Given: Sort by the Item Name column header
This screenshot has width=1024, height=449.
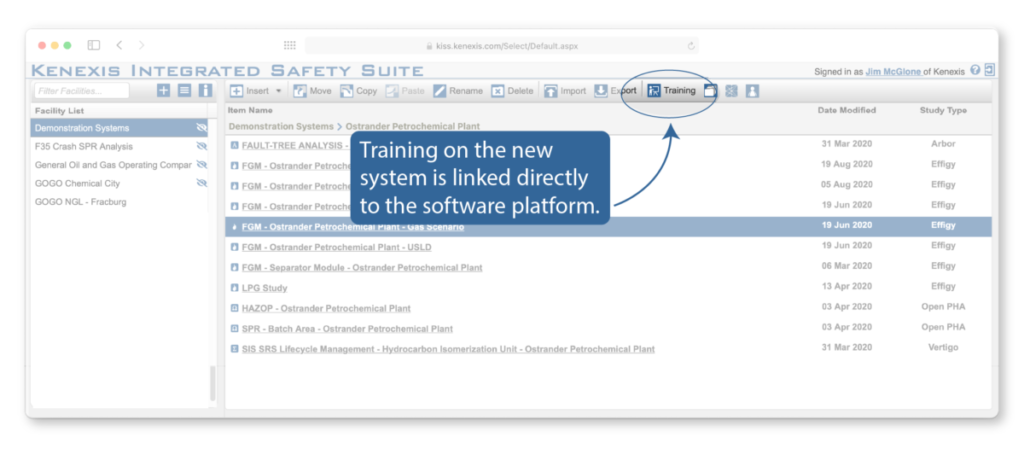Looking at the screenshot, I should (250, 110).
